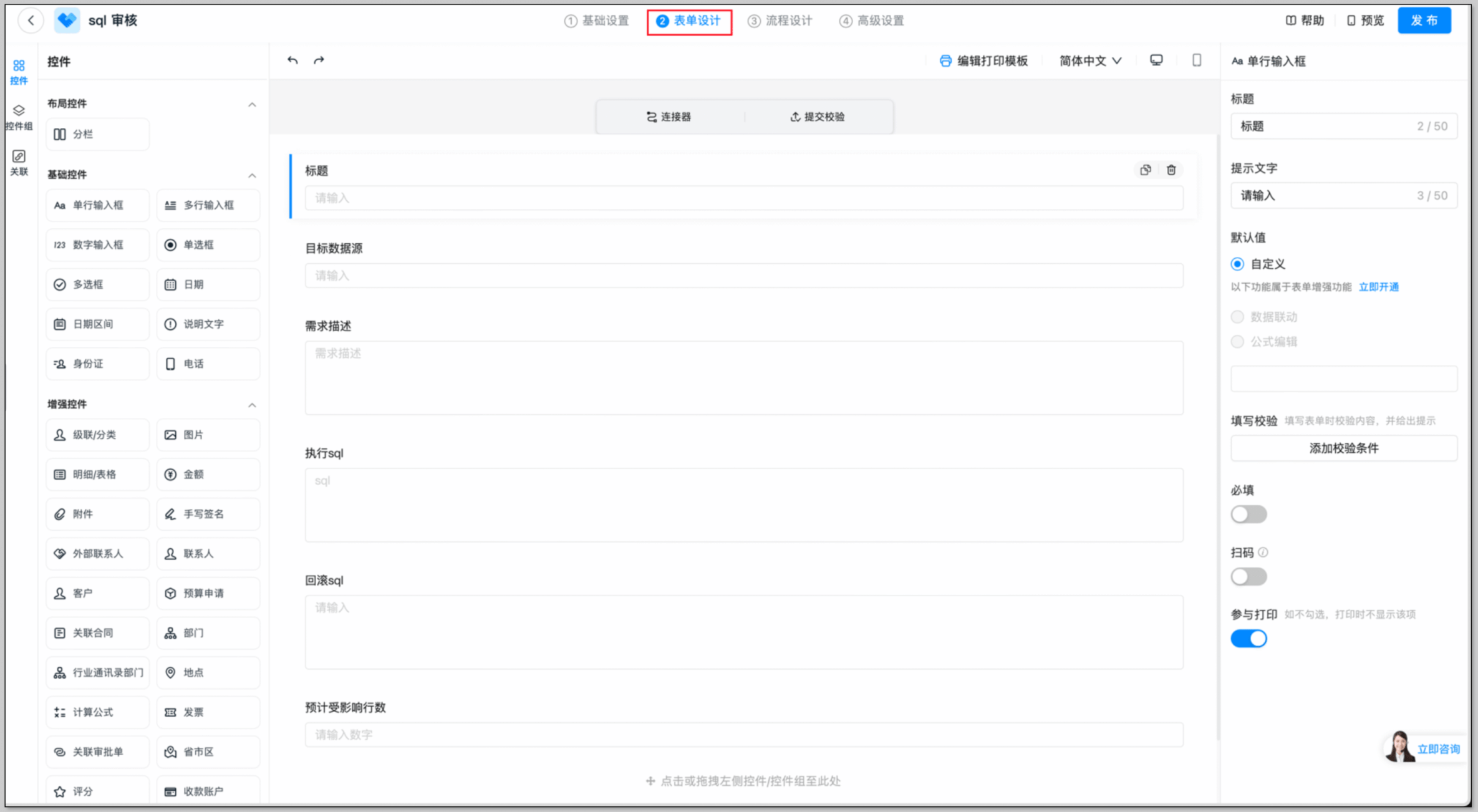The height and width of the screenshot is (812, 1478).
Task: Collapse the 布局控件 section
Action: click(252, 104)
